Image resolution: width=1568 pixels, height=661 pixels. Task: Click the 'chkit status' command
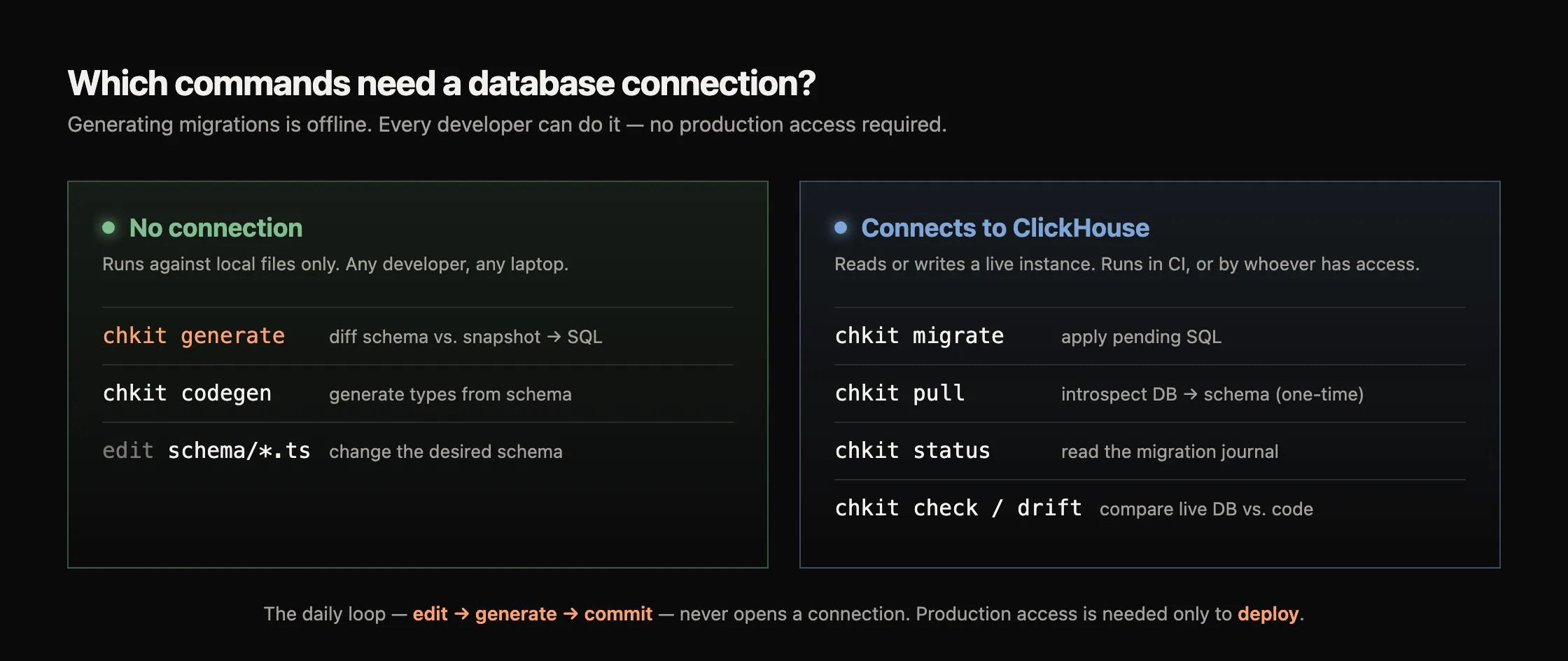[913, 451]
